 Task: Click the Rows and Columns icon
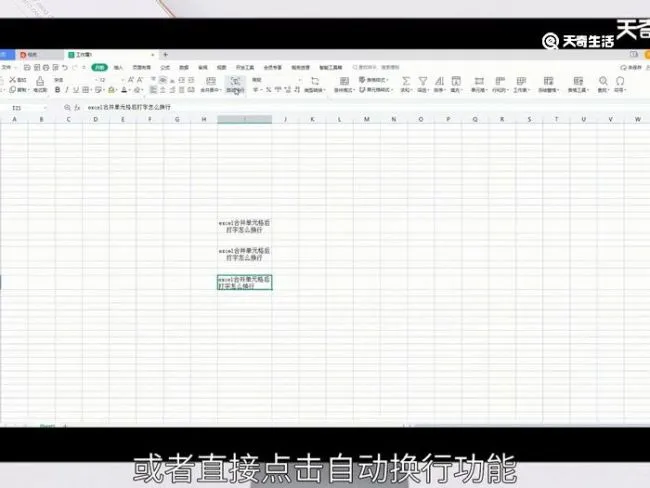point(500,81)
